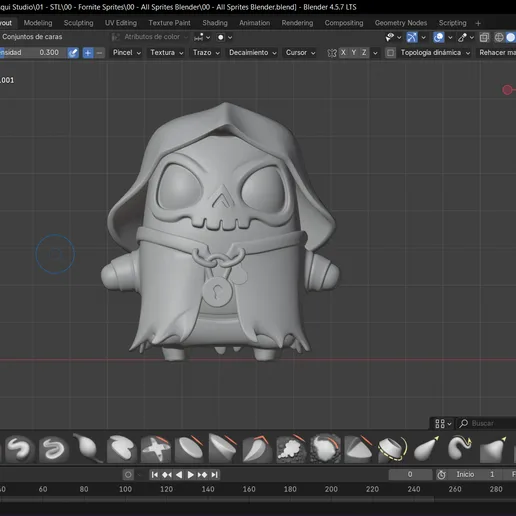
Task: Click the Rehacer malla button
Action: 497,53
